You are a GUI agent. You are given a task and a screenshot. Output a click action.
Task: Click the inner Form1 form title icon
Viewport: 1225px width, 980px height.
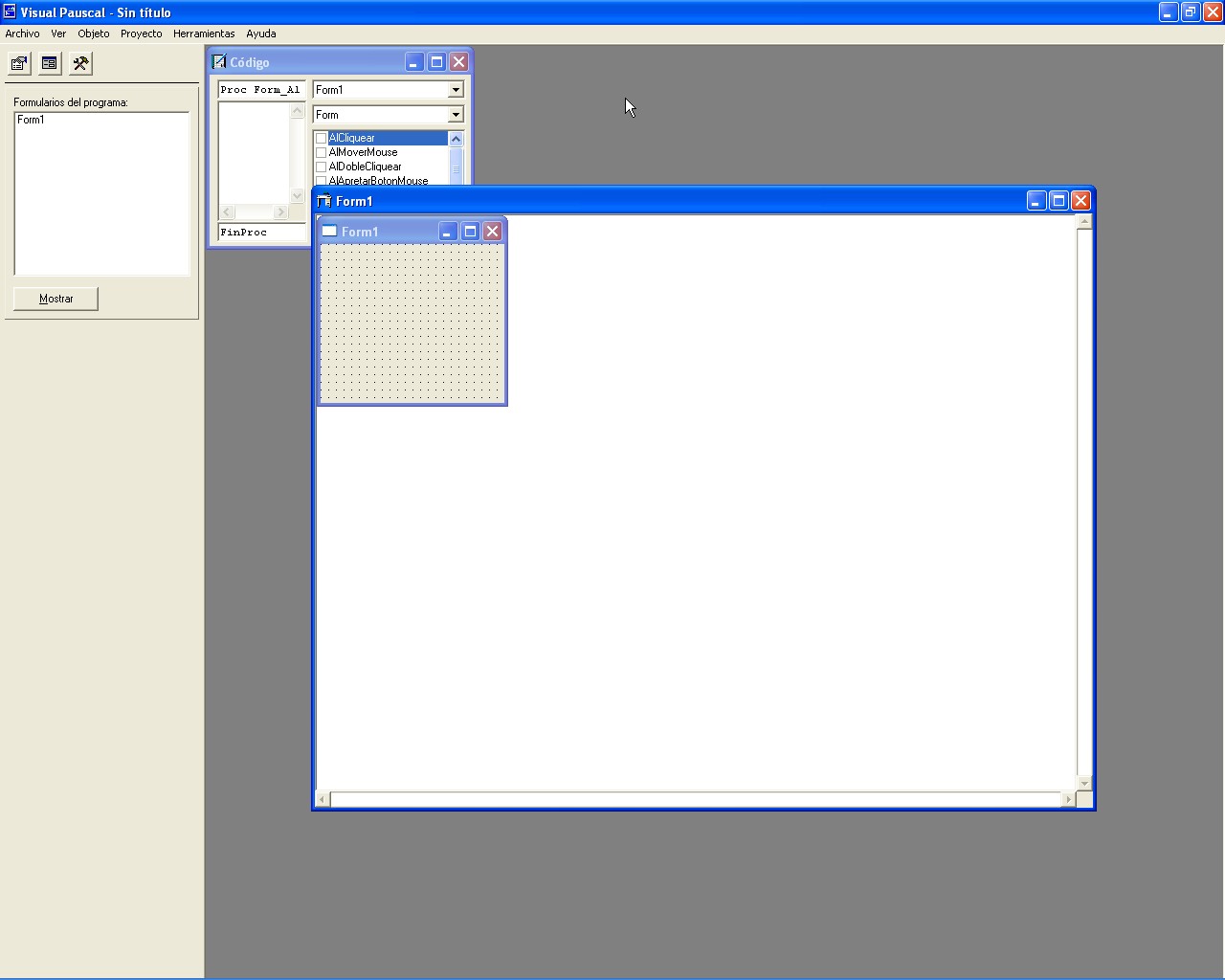329,231
